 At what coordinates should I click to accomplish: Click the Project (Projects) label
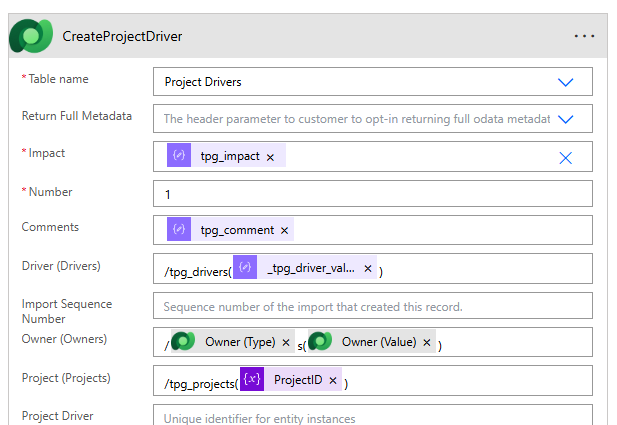66,378
